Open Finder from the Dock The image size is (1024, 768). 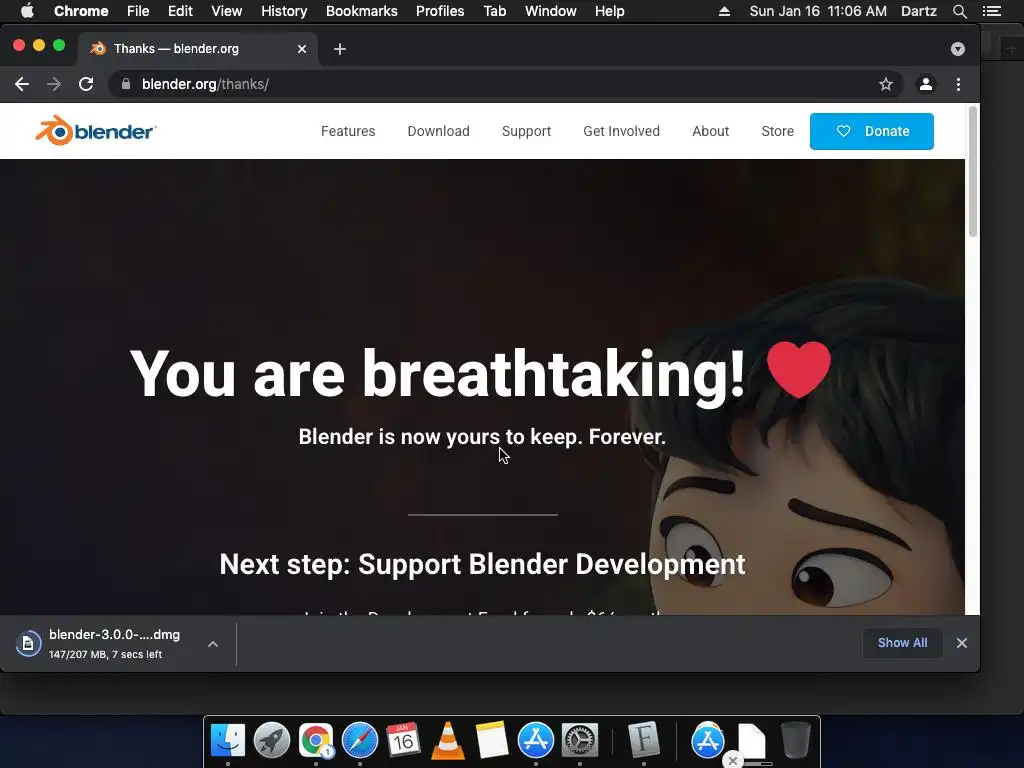click(x=228, y=741)
